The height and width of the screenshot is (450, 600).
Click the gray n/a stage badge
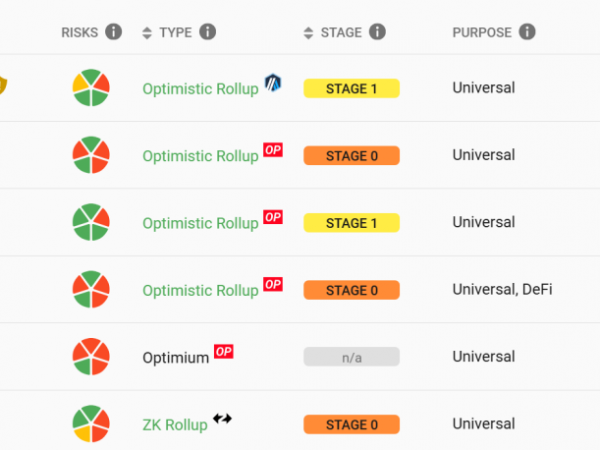352,357
